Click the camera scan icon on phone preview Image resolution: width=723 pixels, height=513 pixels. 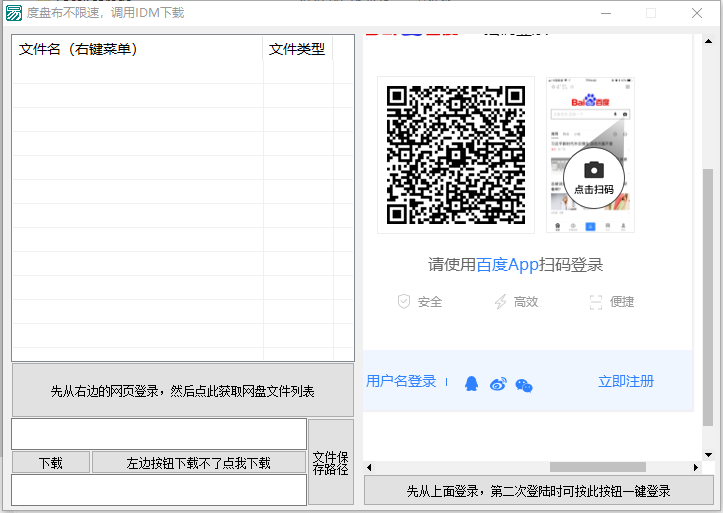[x=593, y=170]
